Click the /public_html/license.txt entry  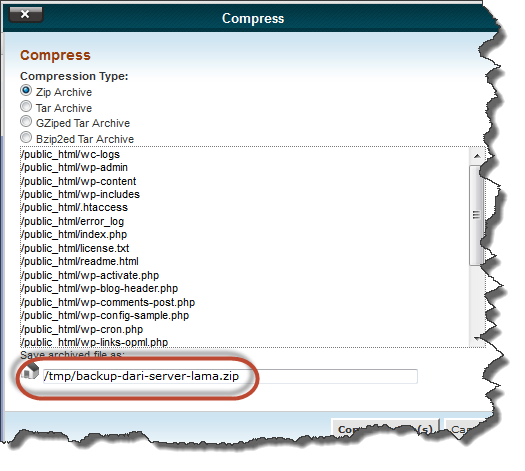click(x=75, y=249)
